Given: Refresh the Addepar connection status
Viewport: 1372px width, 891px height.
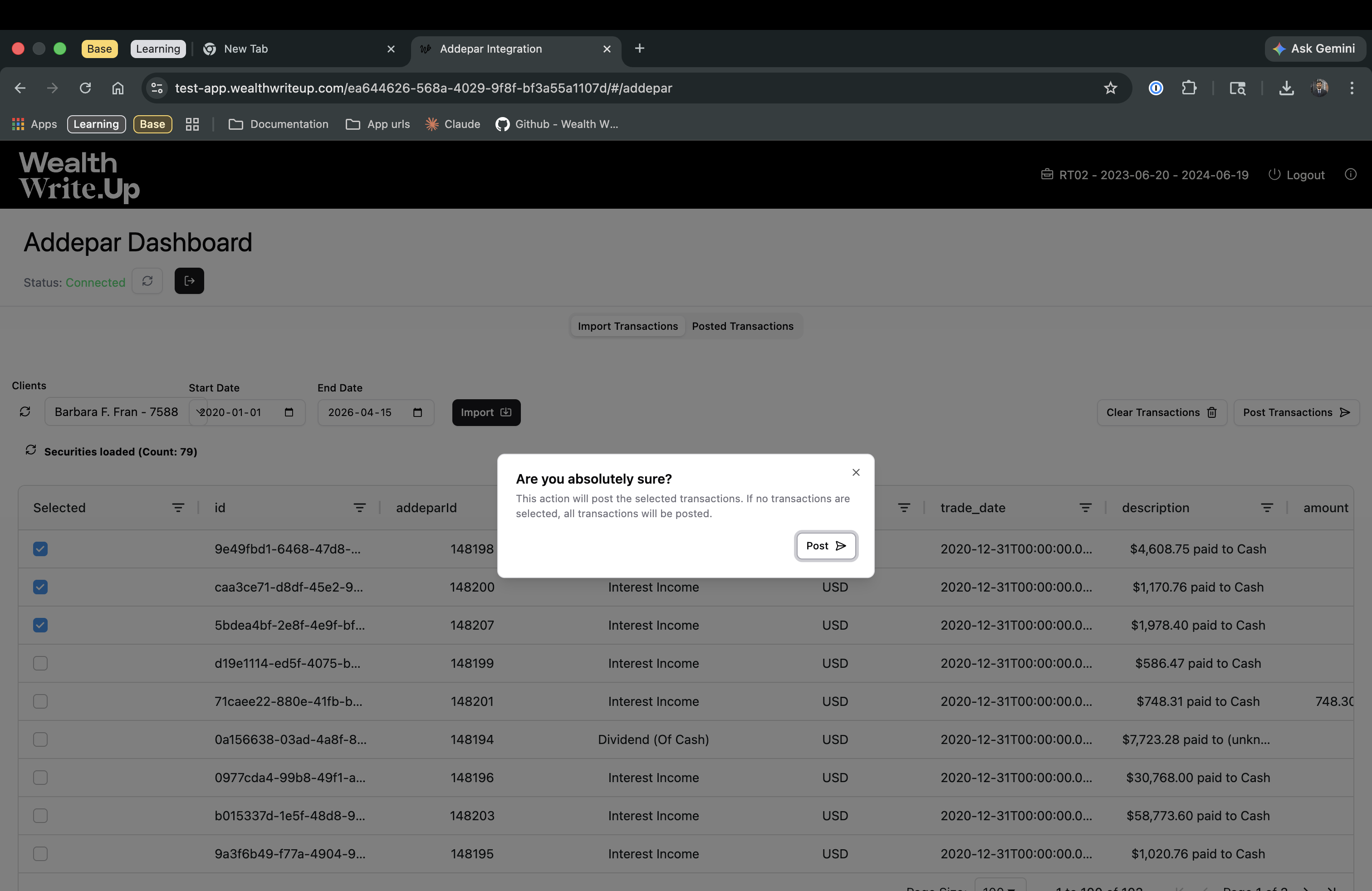Looking at the screenshot, I should [147, 281].
